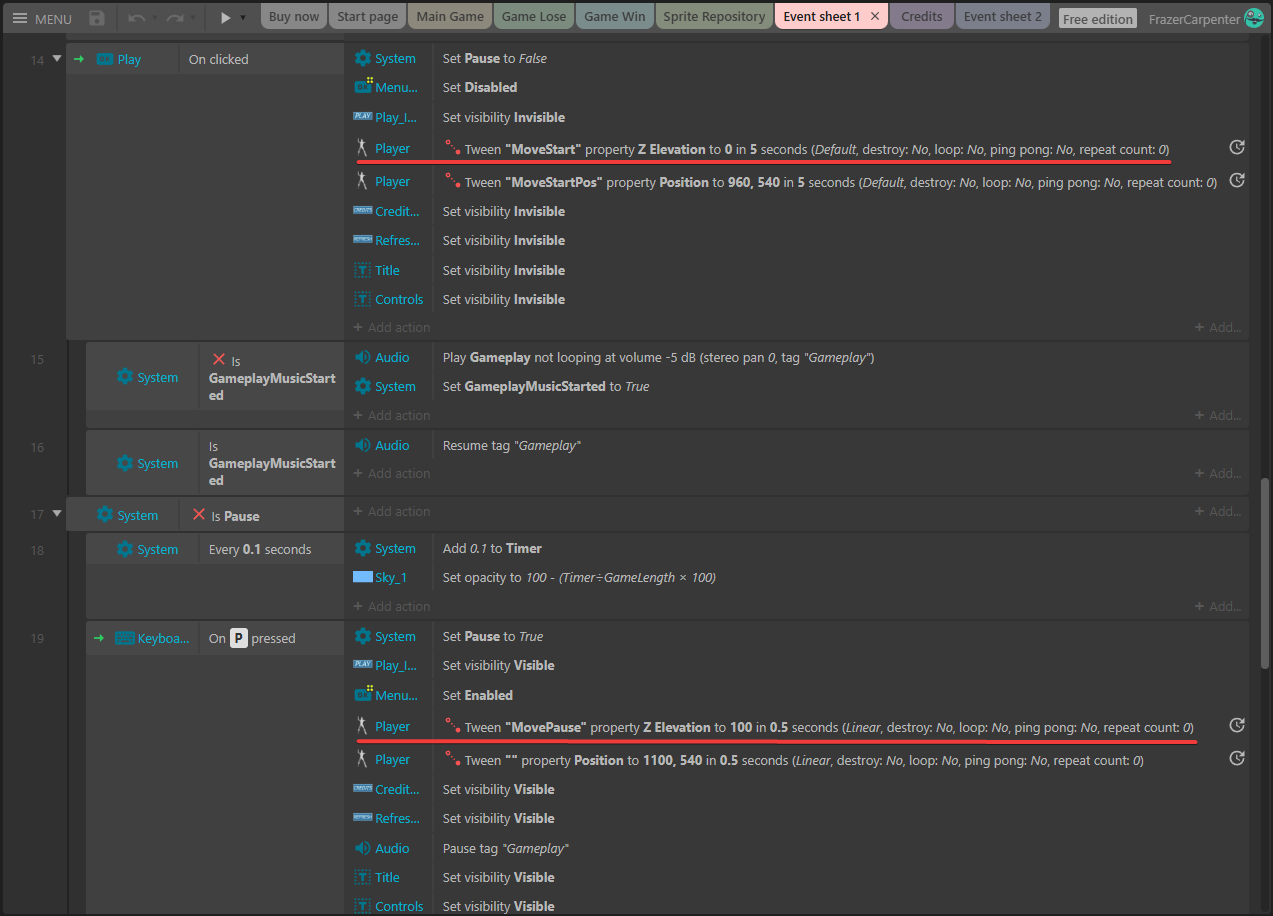This screenshot has width=1273, height=916.
Task: Toggle inverted Is GameplayMusicStarted condition in event 15
Action: tap(219, 359)
